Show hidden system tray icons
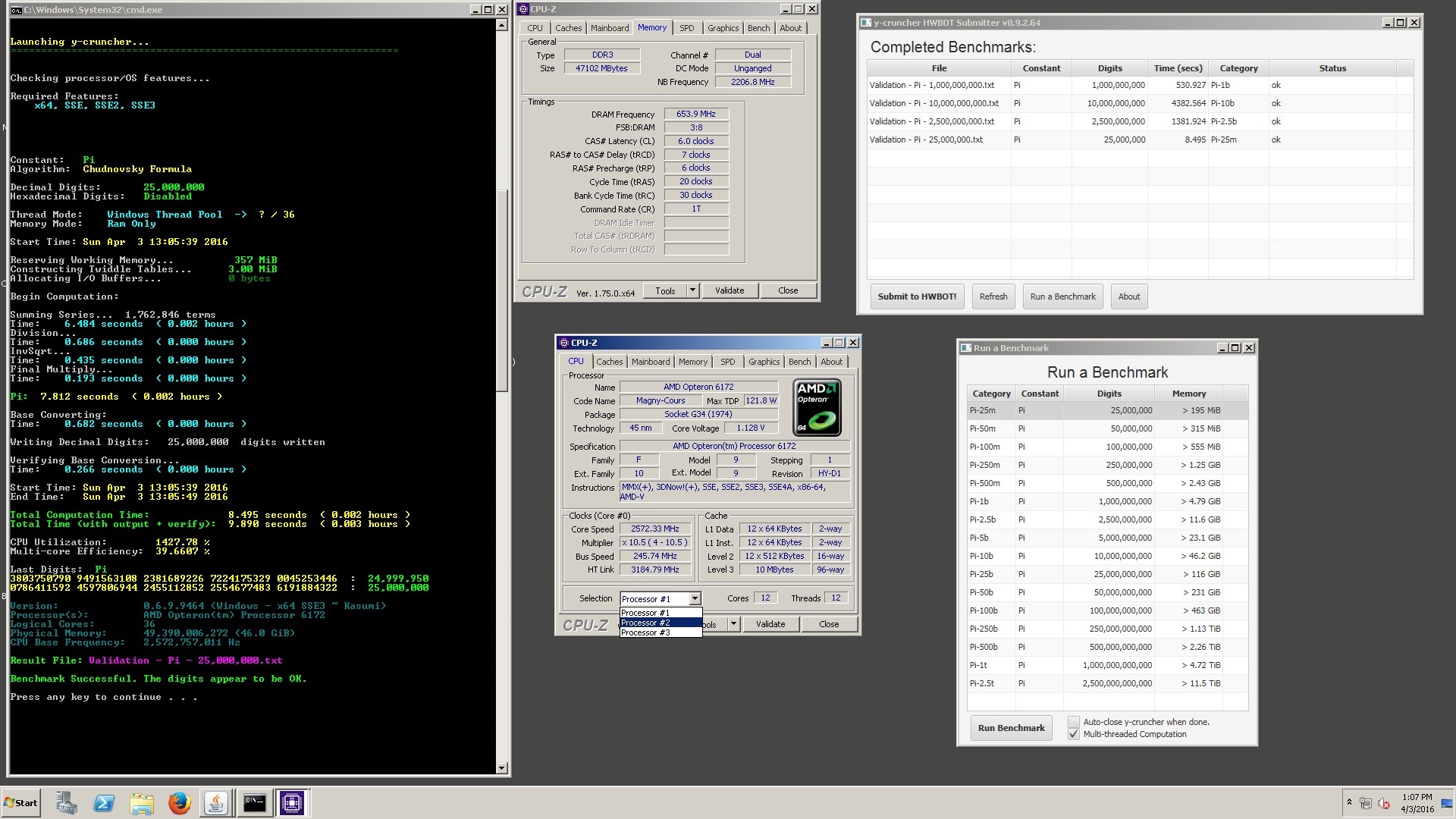1456x819 pixels. click(1349, 802)
